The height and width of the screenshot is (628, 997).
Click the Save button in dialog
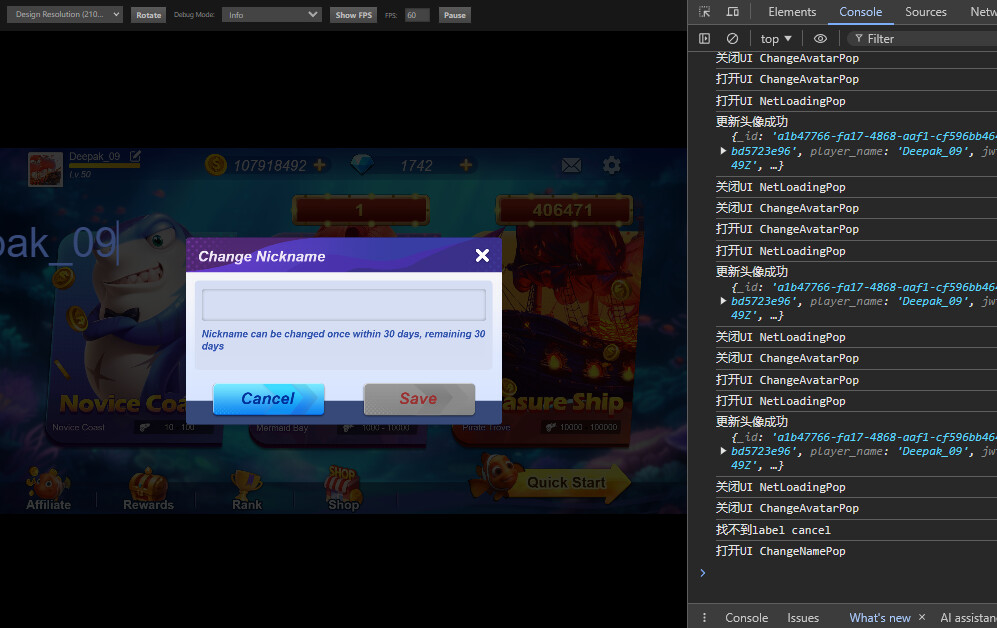pyautogui.click(x=419, y=399)
